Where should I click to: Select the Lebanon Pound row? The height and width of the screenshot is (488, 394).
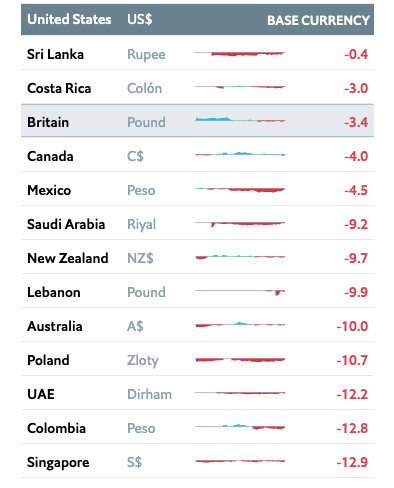click(x=197, y=291)
